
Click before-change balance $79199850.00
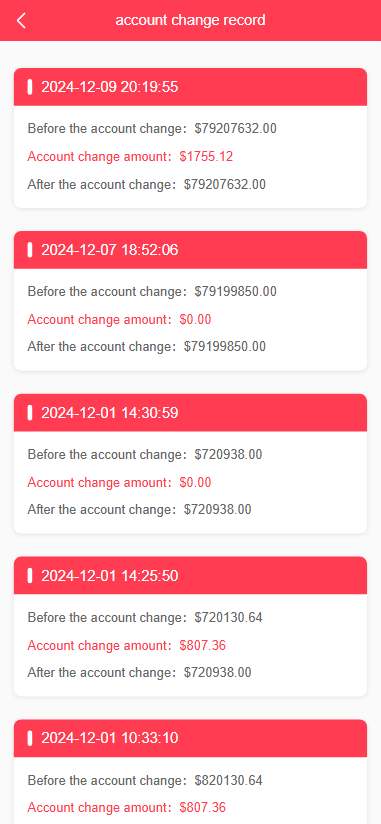click(235, 291)
